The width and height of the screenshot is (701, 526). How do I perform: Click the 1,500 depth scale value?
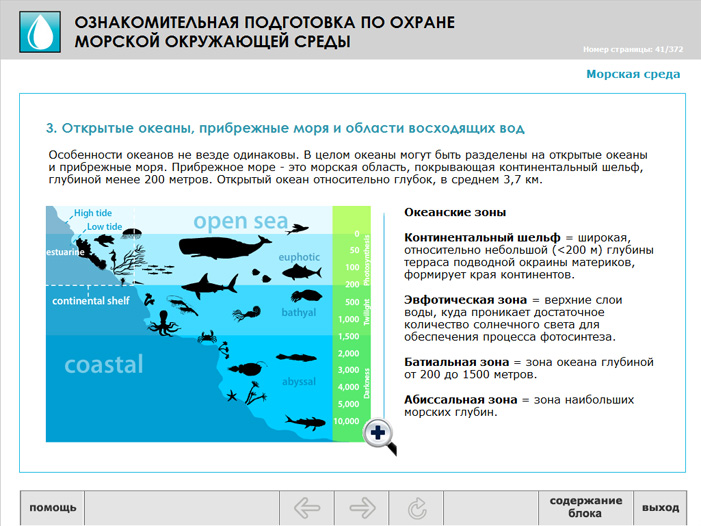[349, 336]
